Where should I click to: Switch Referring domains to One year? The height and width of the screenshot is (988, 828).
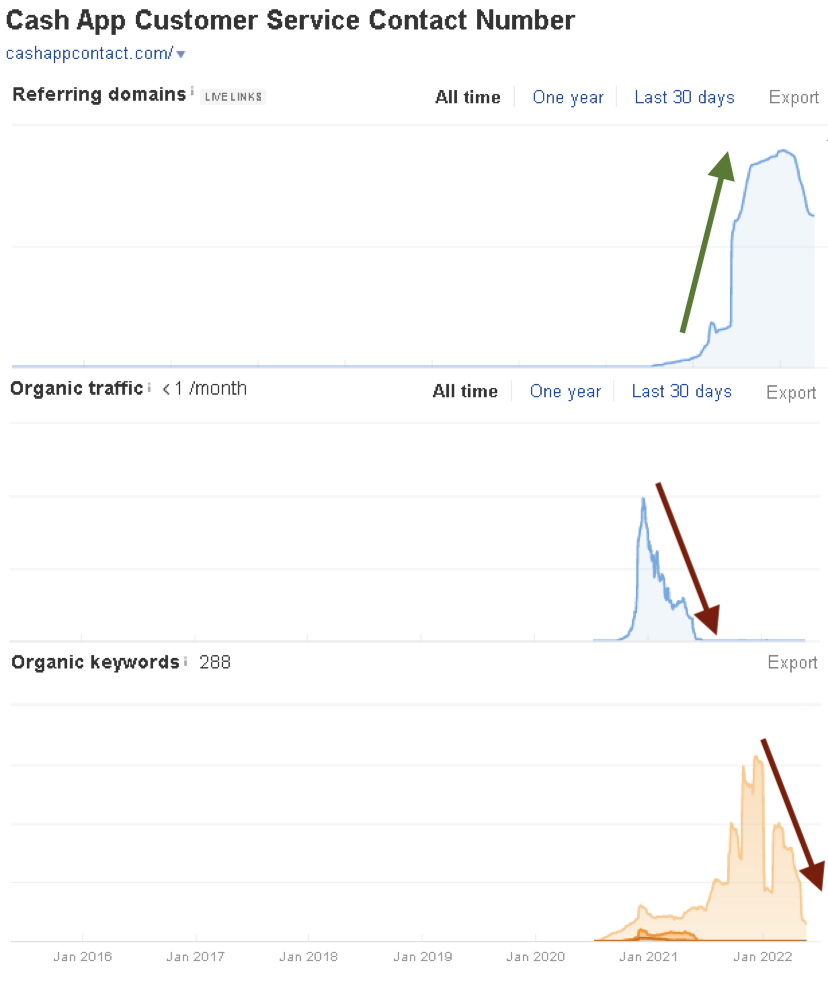tap(568, 97)
